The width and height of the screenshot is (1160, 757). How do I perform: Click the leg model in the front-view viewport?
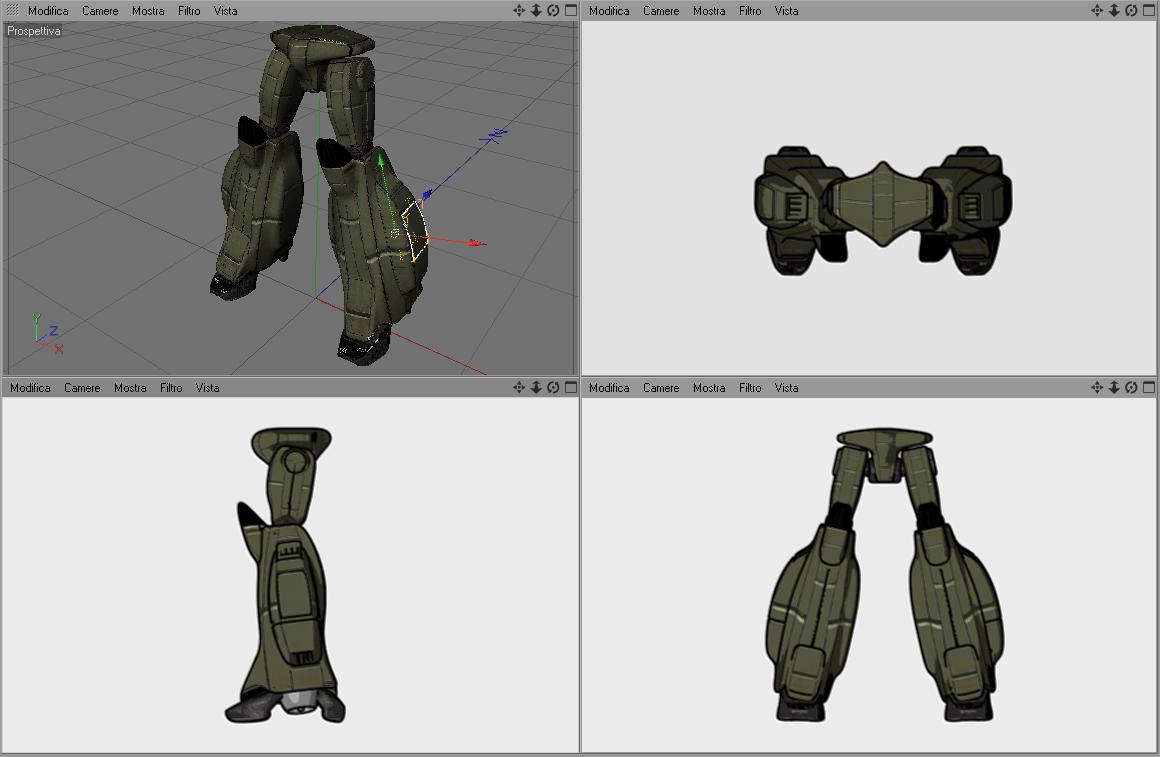click(884, 574)
